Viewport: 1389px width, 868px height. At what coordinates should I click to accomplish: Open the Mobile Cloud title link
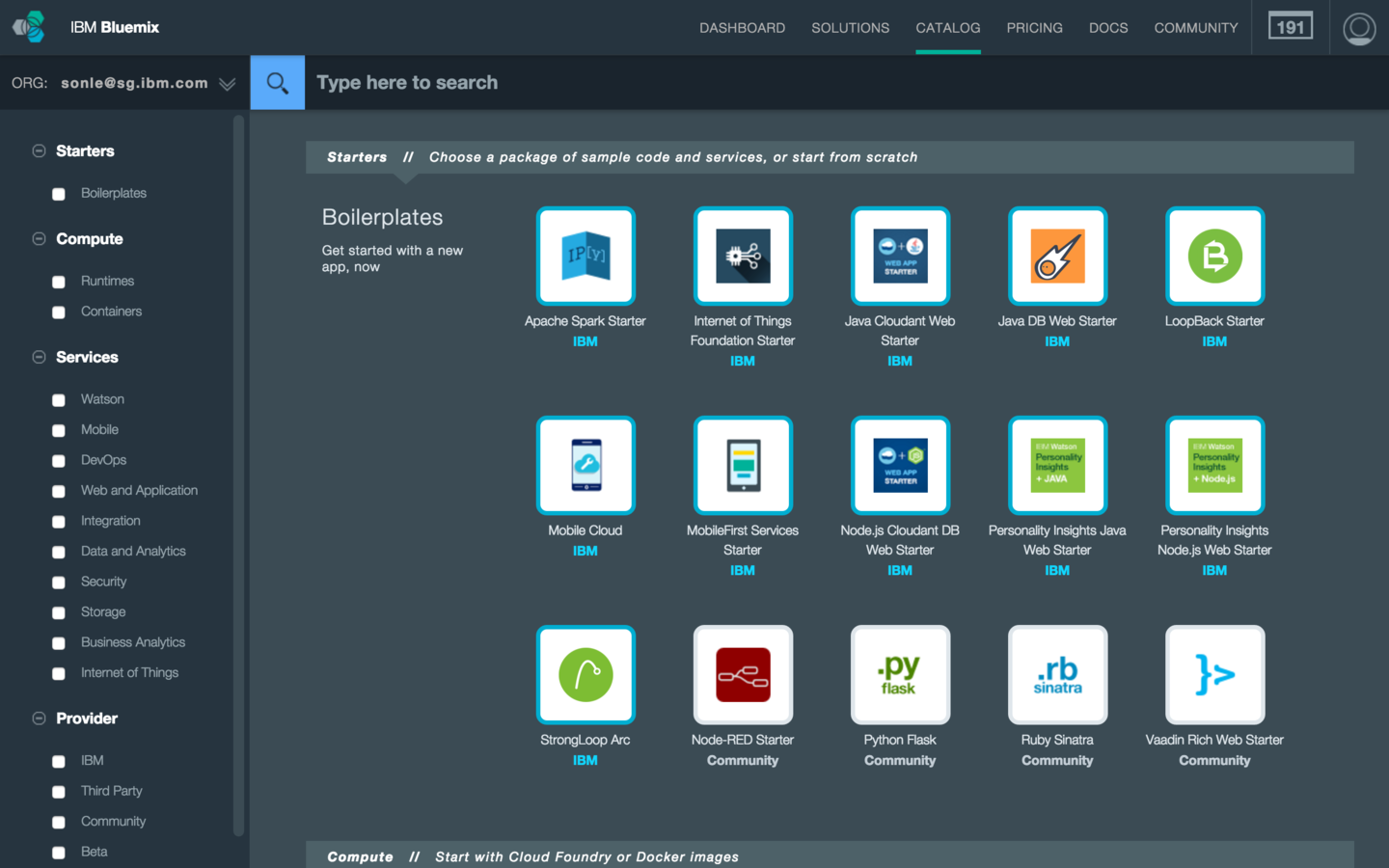(x=586, y=530)
